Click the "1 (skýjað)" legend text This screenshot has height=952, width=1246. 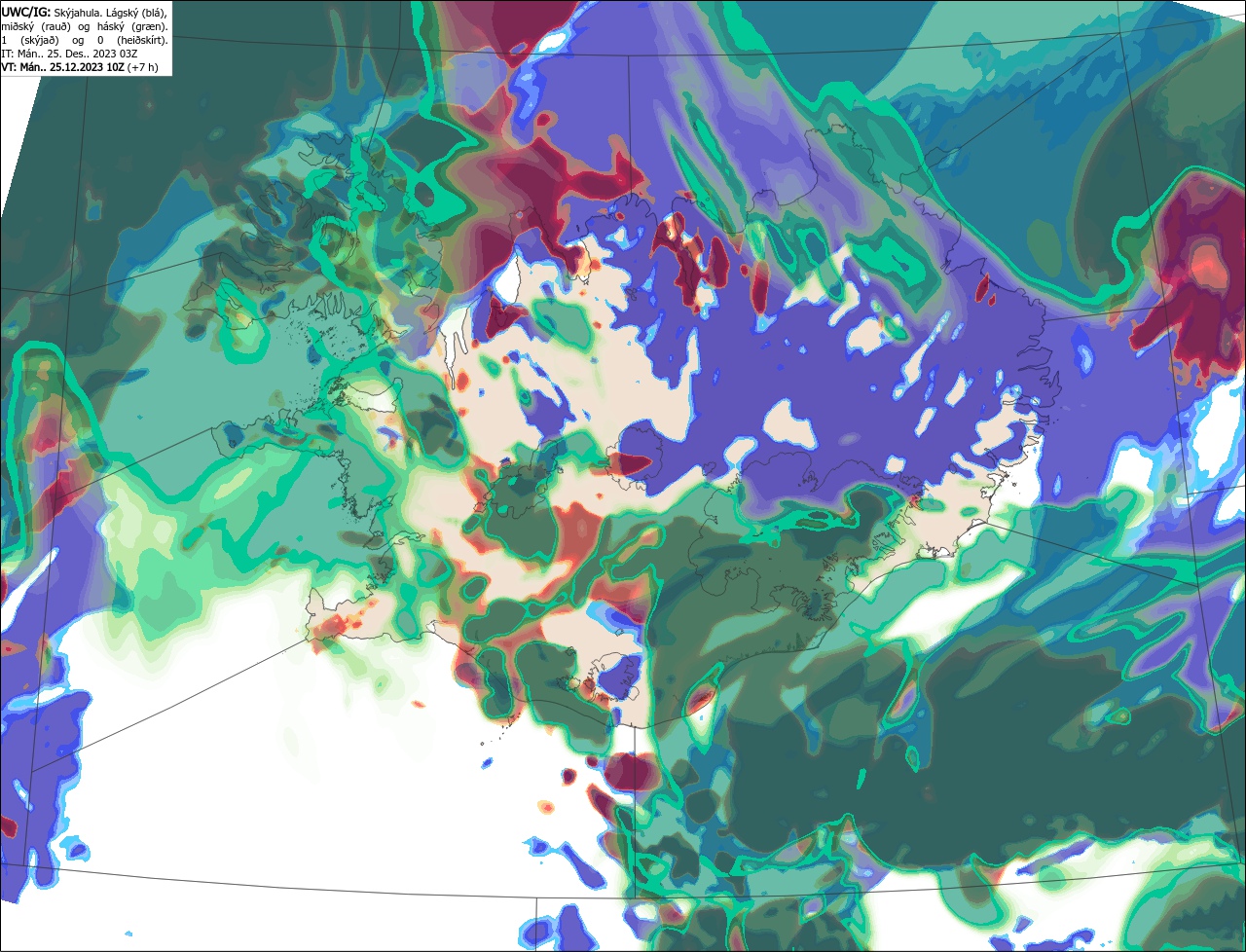tap(31, 40)
